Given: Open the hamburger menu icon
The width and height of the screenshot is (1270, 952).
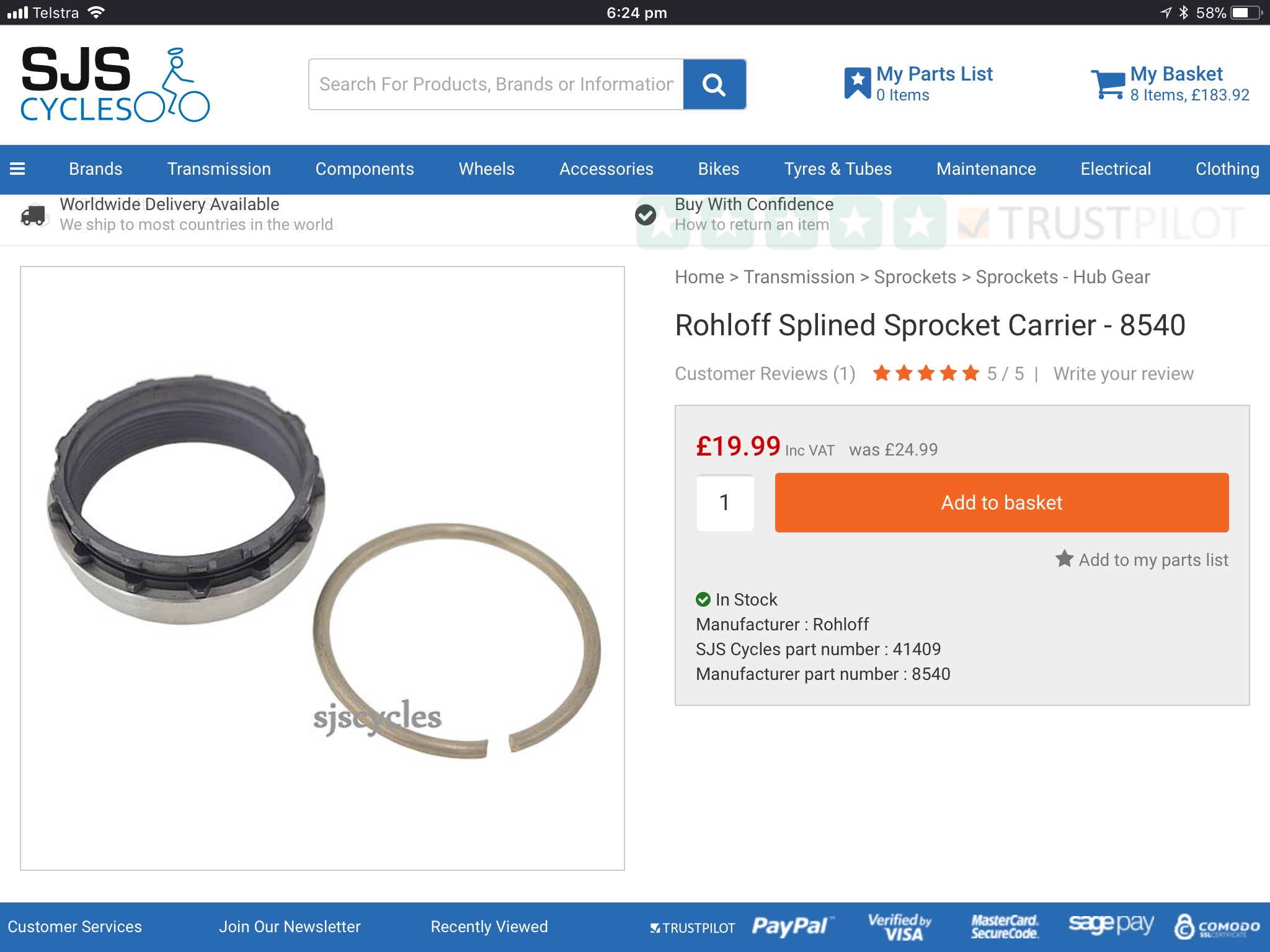Looking at the screenshot, I should pyautogui.click(x=17, y=169).
